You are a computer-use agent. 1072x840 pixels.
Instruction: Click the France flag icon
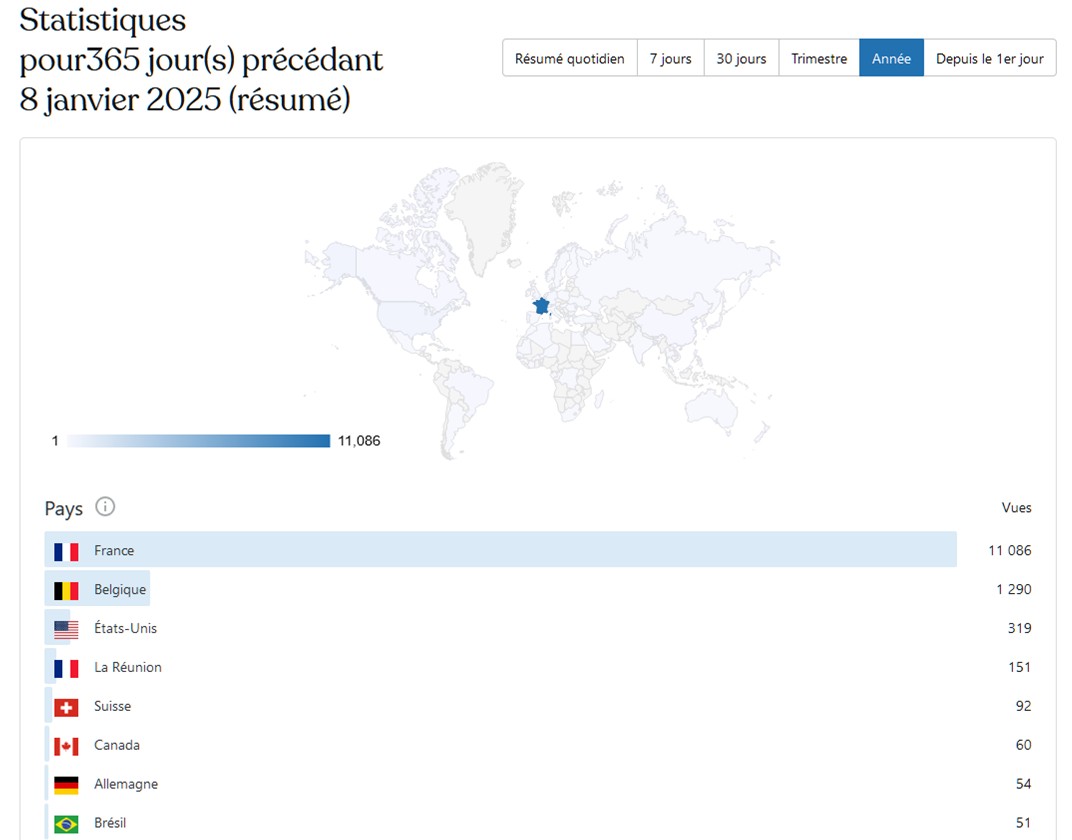point(66,551)
